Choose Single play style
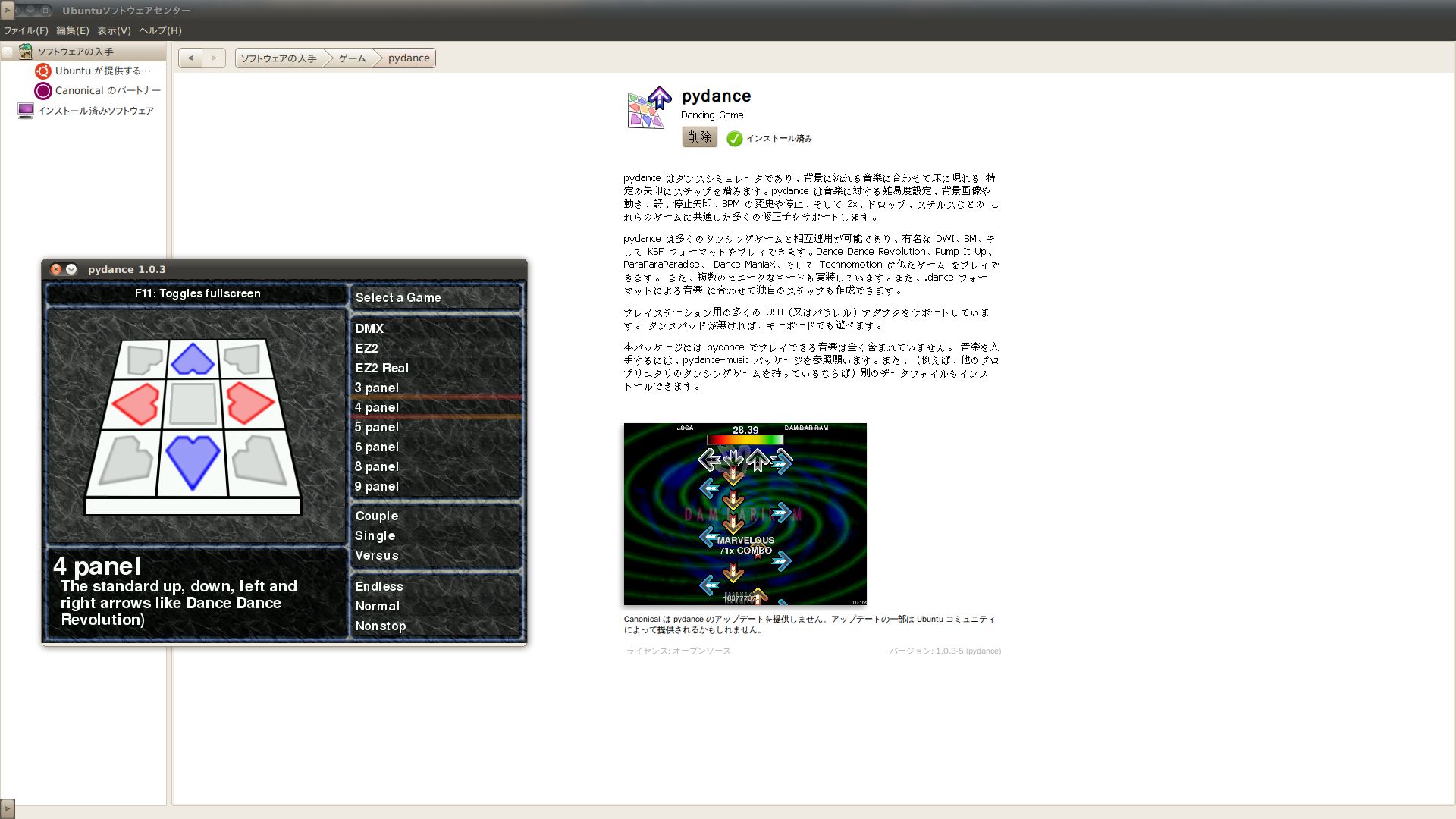Screen dimensions: 1456x819 (375, 535)
